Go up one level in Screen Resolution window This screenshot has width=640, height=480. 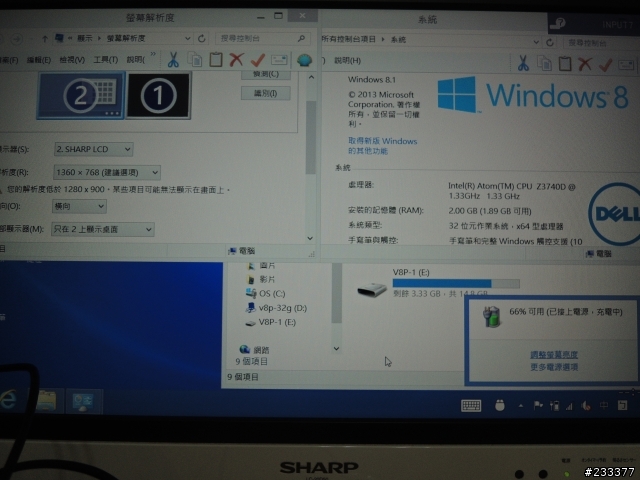pos(44,39)
